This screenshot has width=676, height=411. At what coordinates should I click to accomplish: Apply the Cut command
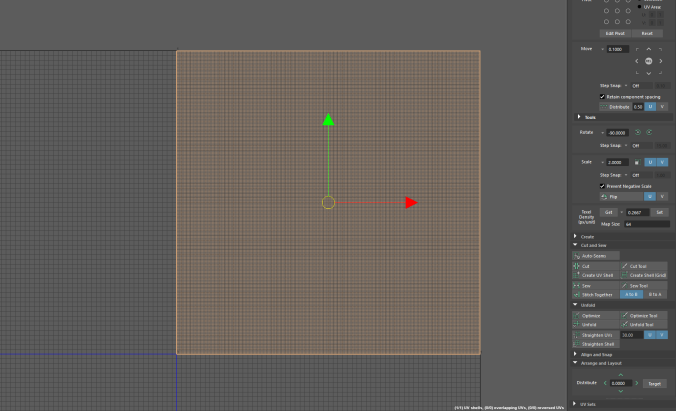[596, 266]
